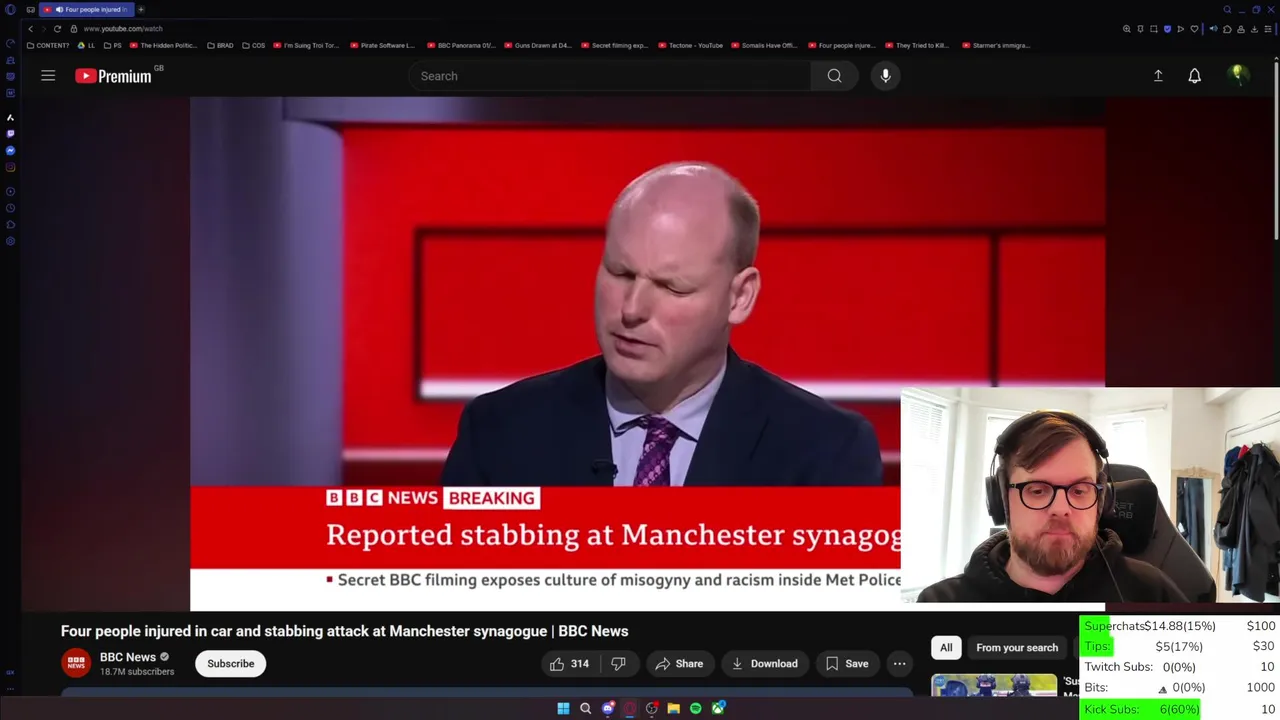Go back in browser history
1280x720 pixels.
point(30,29)
